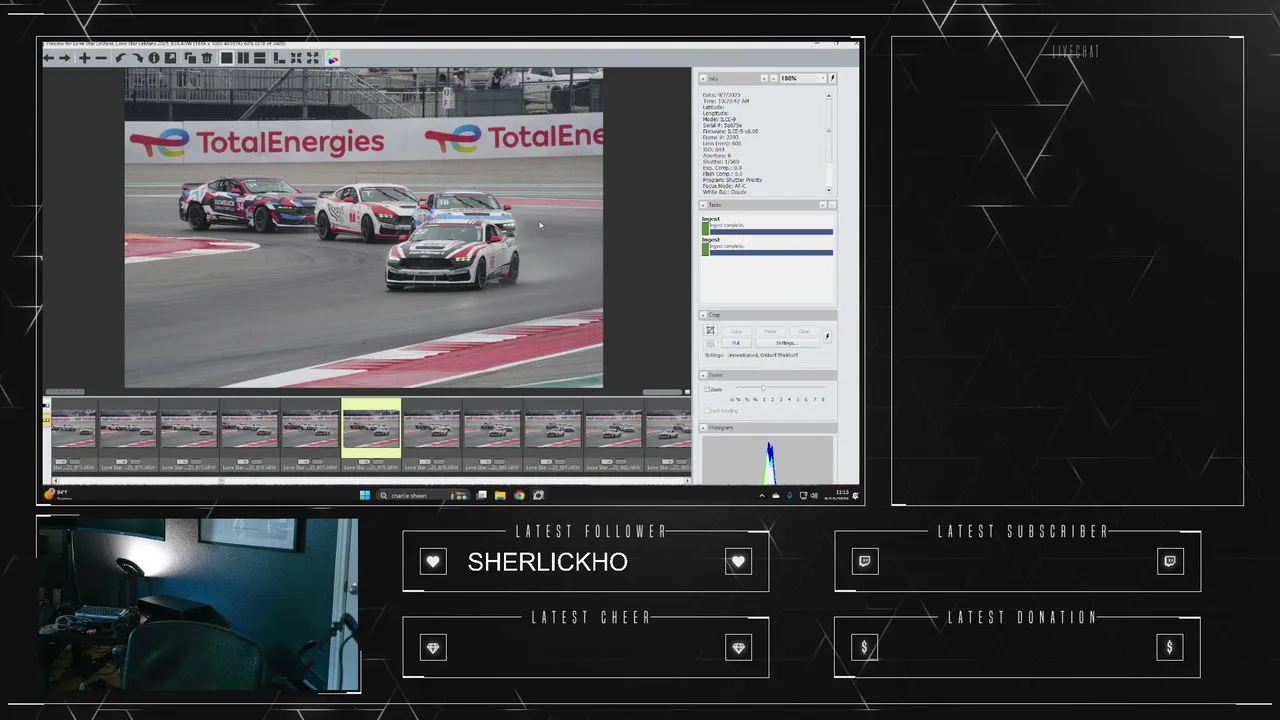The height and width of the screenshot is (720, 1280).
Task: Click filmstrip scrollbar right arrow
Action: (687, 481)
